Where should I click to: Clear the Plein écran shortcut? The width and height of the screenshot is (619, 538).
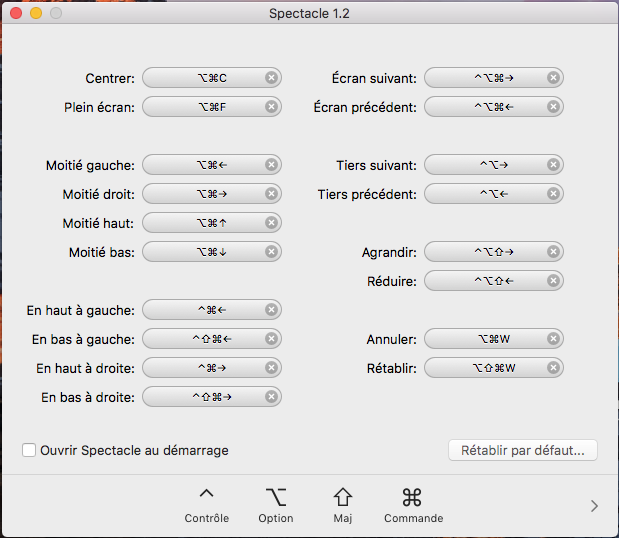pos(271,107)
